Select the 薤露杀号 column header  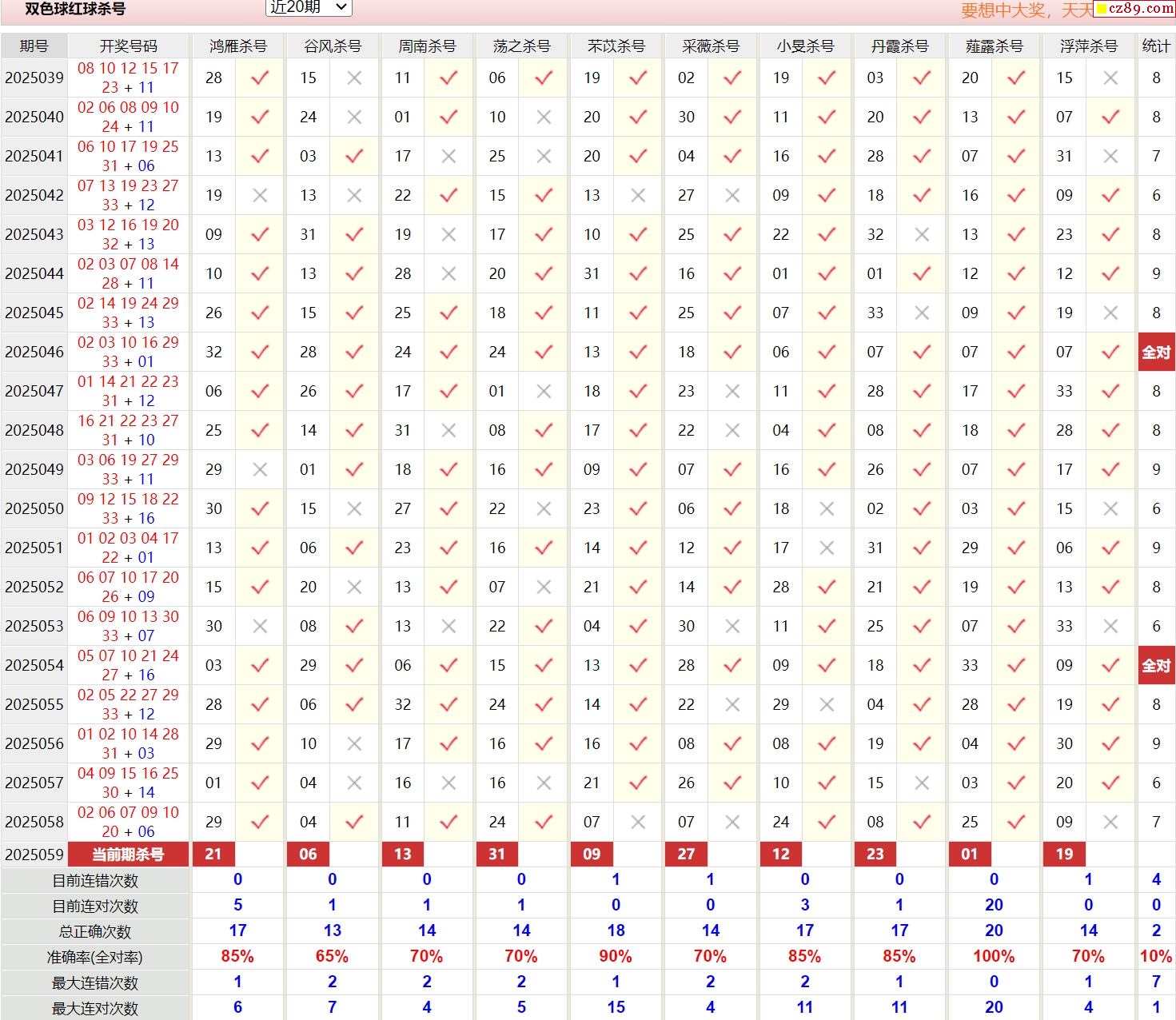coord(994,46)
